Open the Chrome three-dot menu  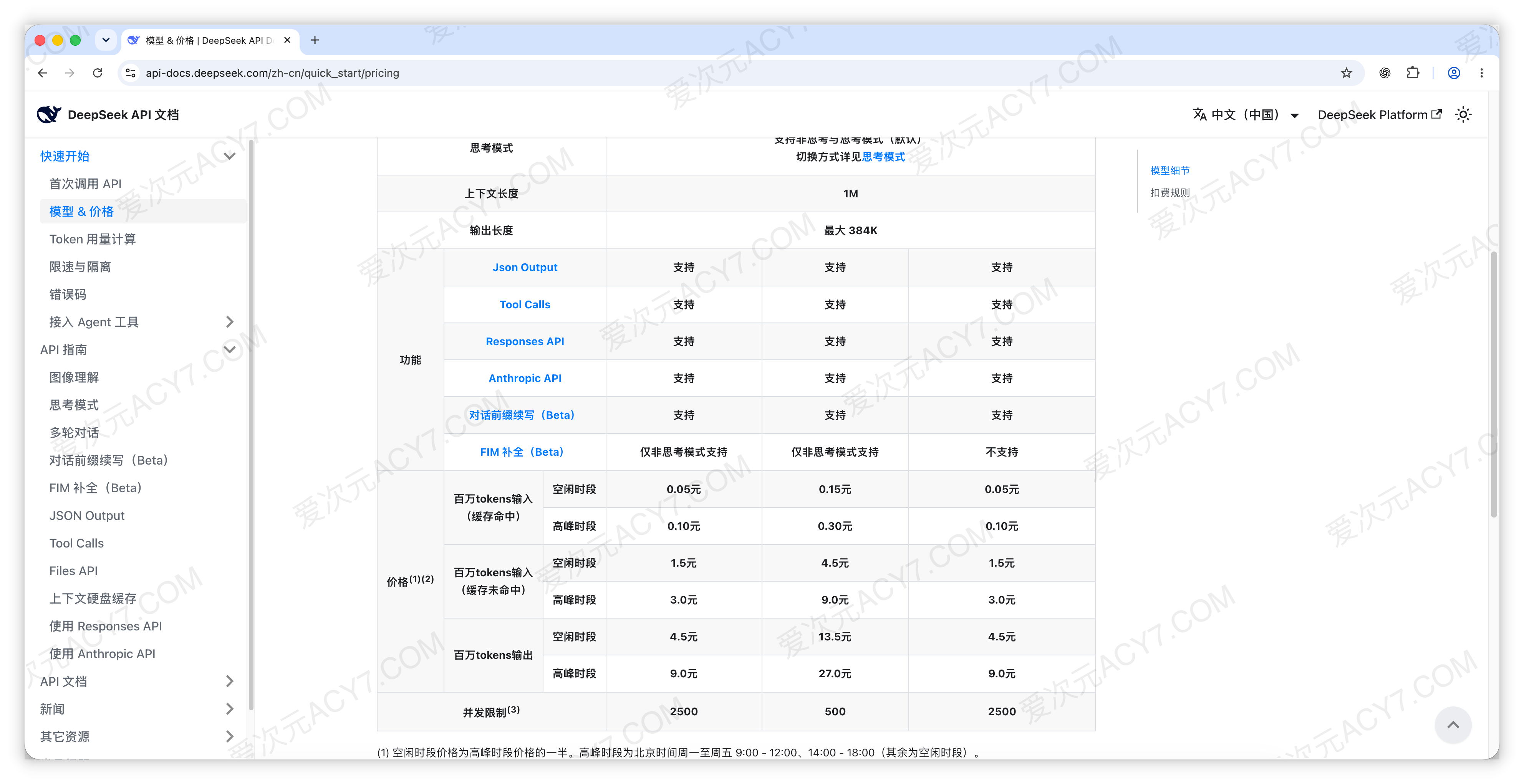[1481, 73]
